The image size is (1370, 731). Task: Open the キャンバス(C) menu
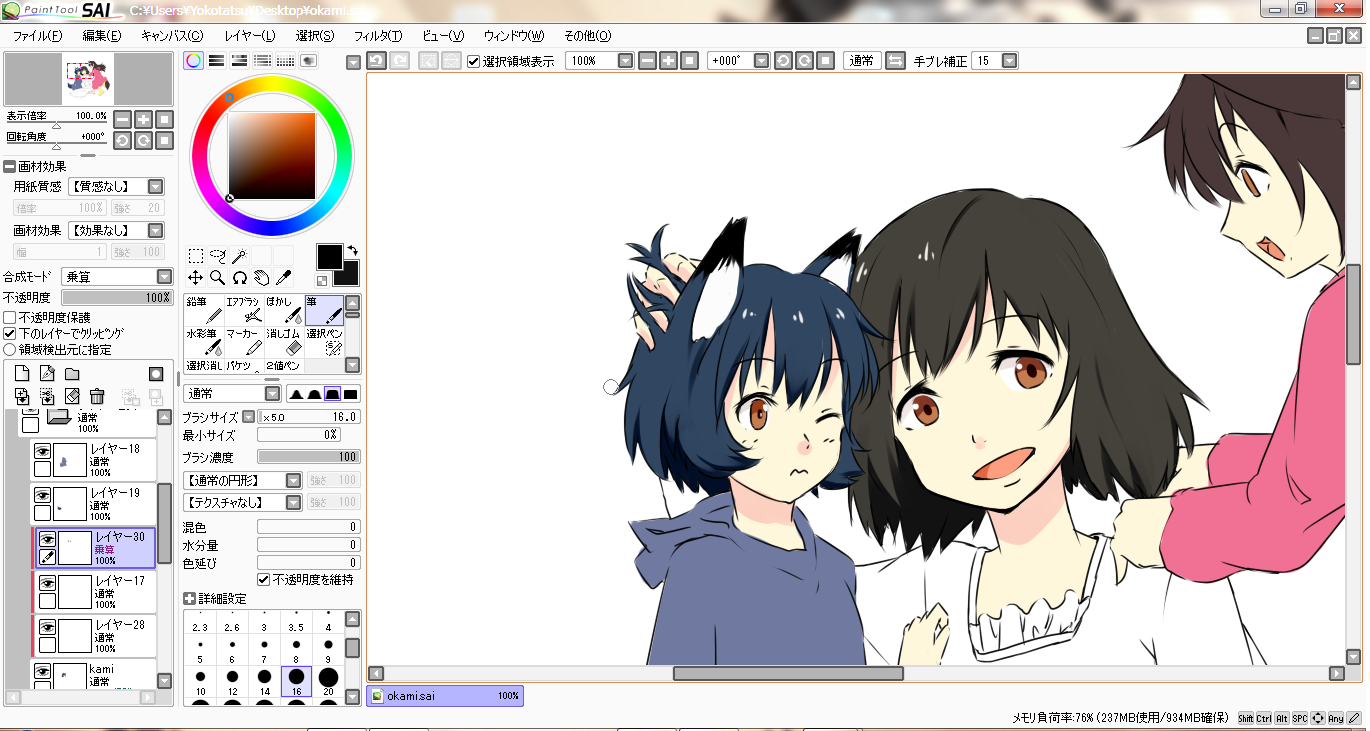172,36
